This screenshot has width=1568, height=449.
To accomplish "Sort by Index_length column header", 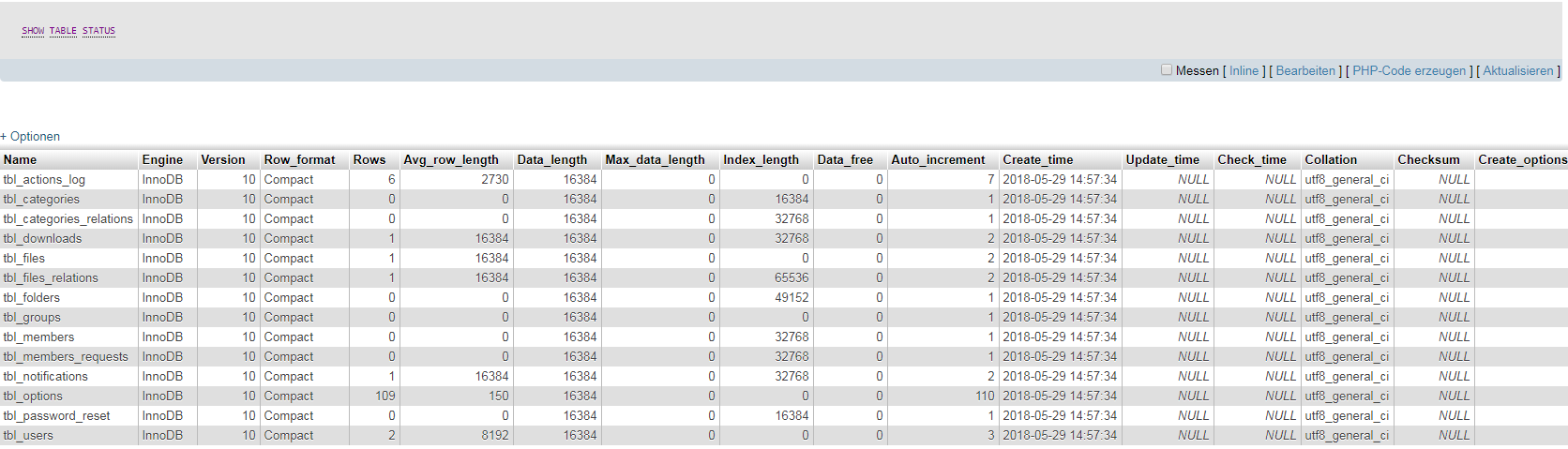I will pos(761,159).
